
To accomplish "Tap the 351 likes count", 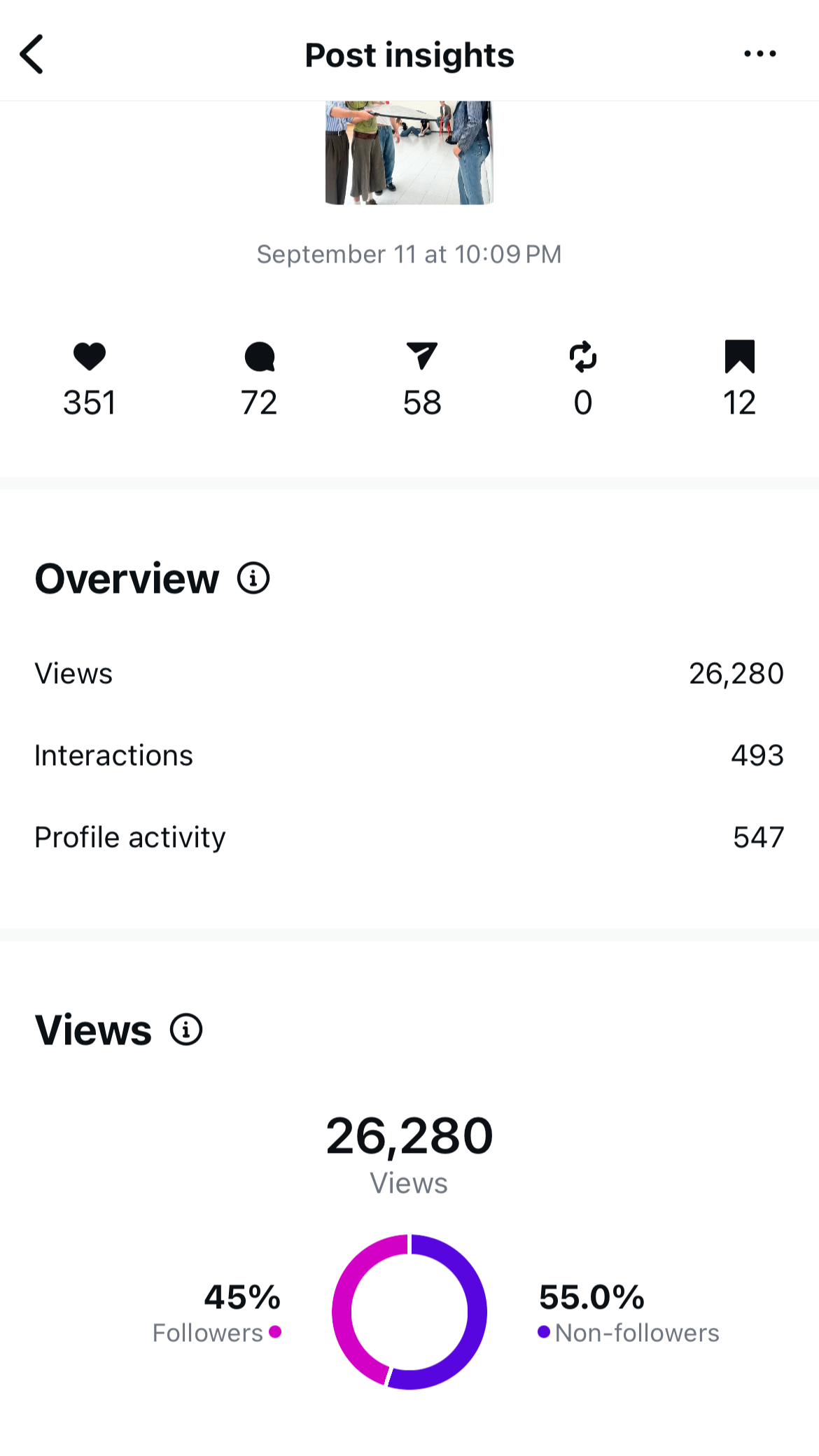I will point(90,402).
